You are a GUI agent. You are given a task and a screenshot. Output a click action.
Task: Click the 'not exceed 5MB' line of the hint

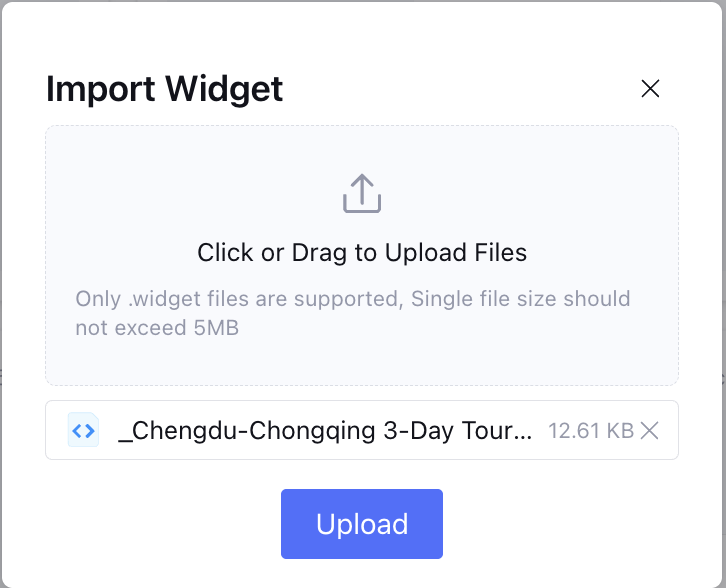(x=157, y=328)
